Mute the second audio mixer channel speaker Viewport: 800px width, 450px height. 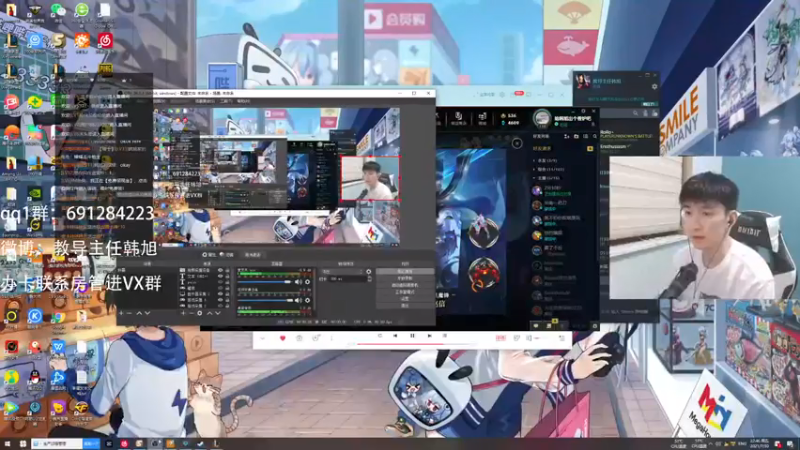coord(298,300)
